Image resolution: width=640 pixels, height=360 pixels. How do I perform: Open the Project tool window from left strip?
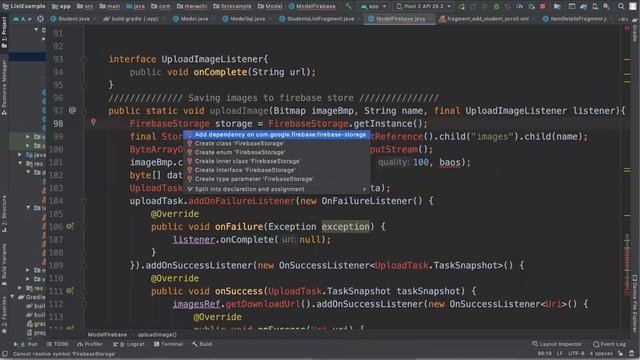click(x=4, y=32)
